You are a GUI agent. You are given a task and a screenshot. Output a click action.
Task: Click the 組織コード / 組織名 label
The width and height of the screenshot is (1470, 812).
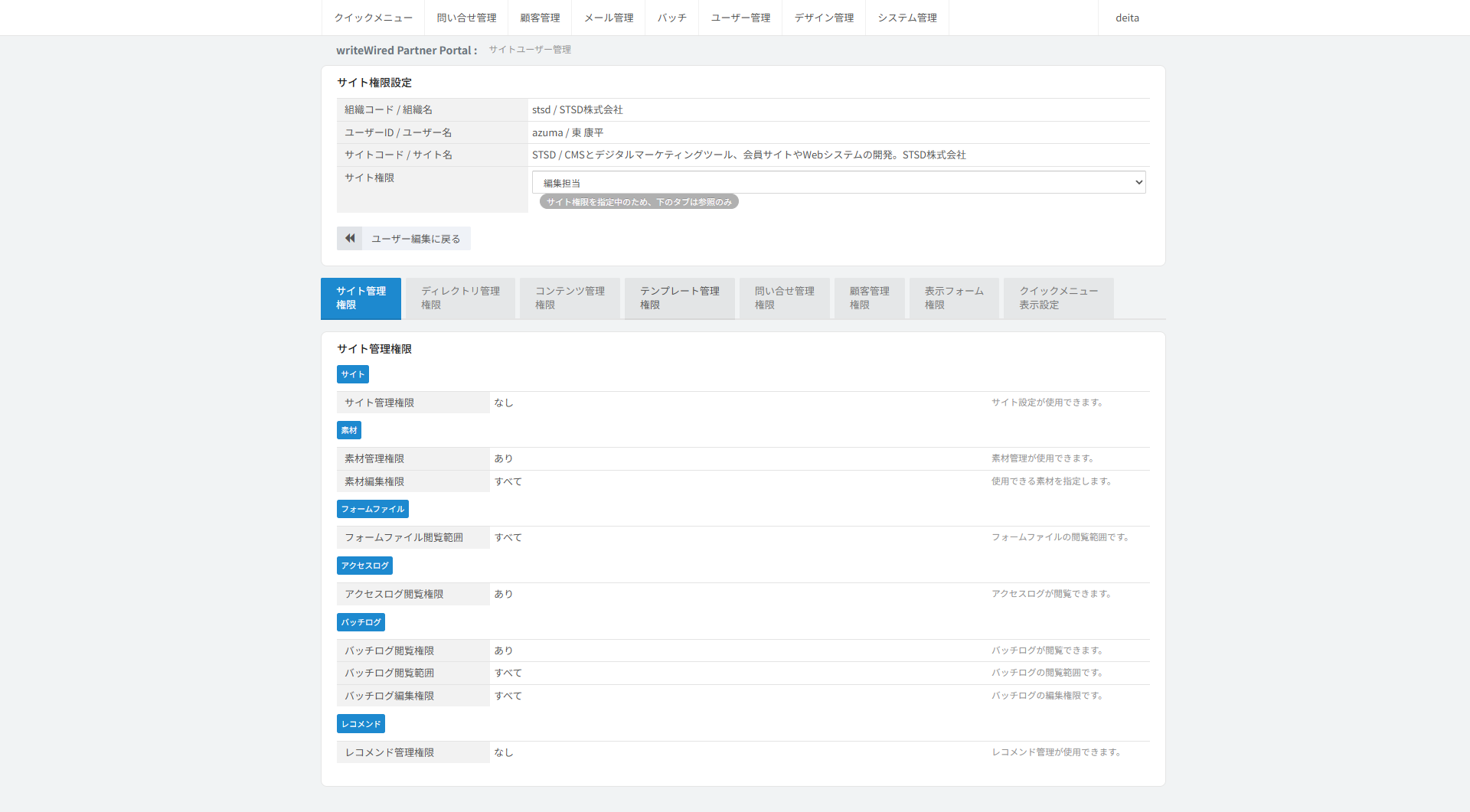point(388,110)
